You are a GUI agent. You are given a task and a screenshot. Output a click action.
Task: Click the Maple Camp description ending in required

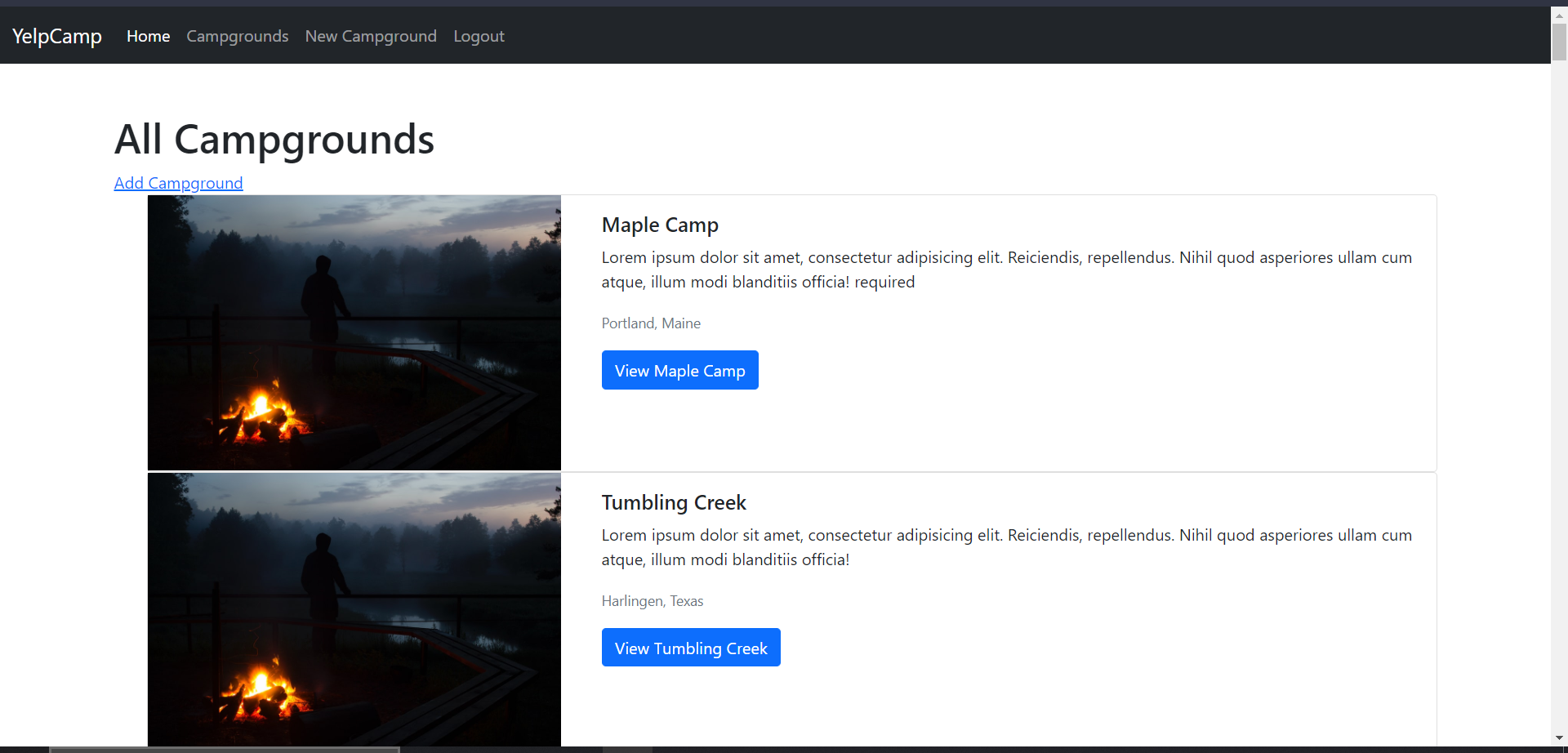tap(1007, 270)
